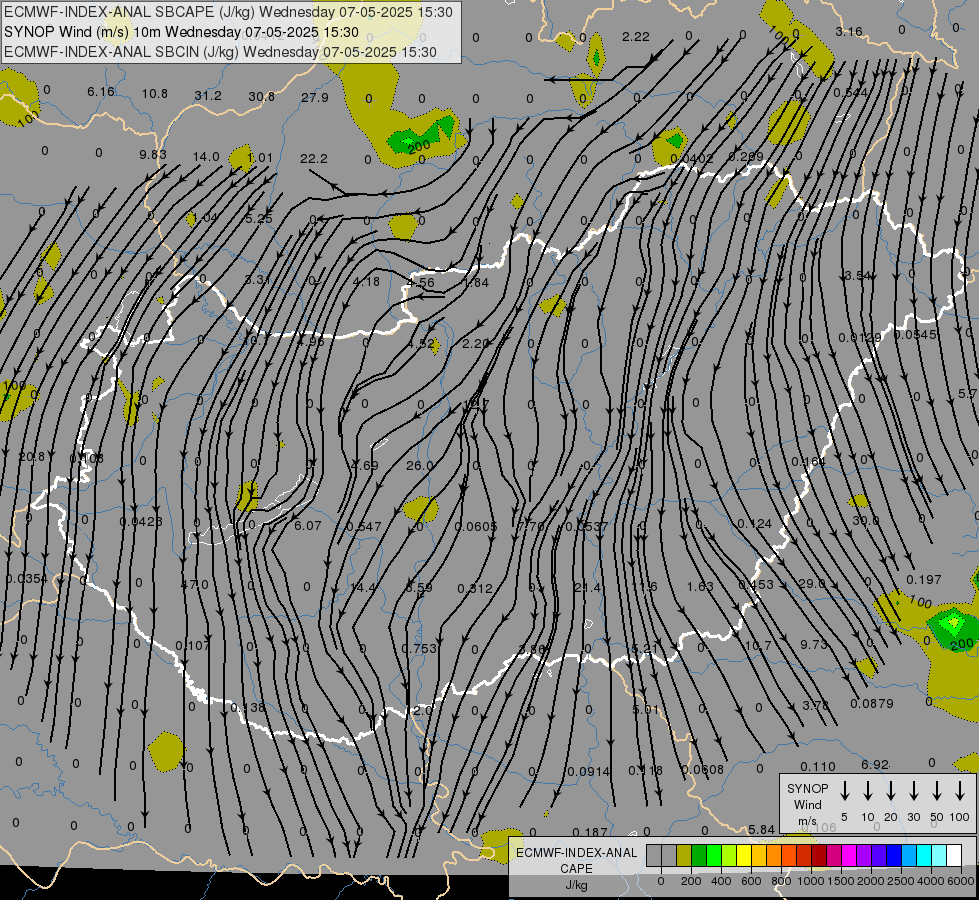Click the 20.8 value on the map
Screen dimensions: 979x900
pyautogui.click(x=32, y=457)
